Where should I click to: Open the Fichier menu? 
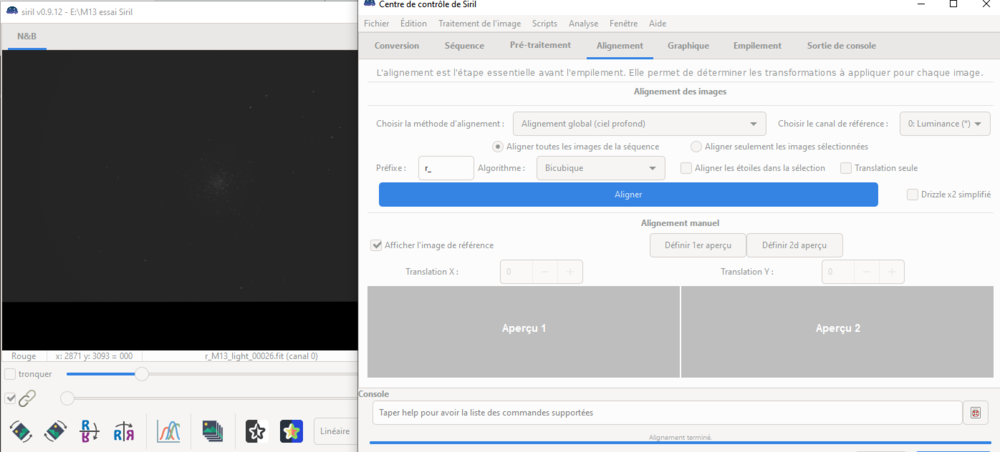click(x=376, y=24)
